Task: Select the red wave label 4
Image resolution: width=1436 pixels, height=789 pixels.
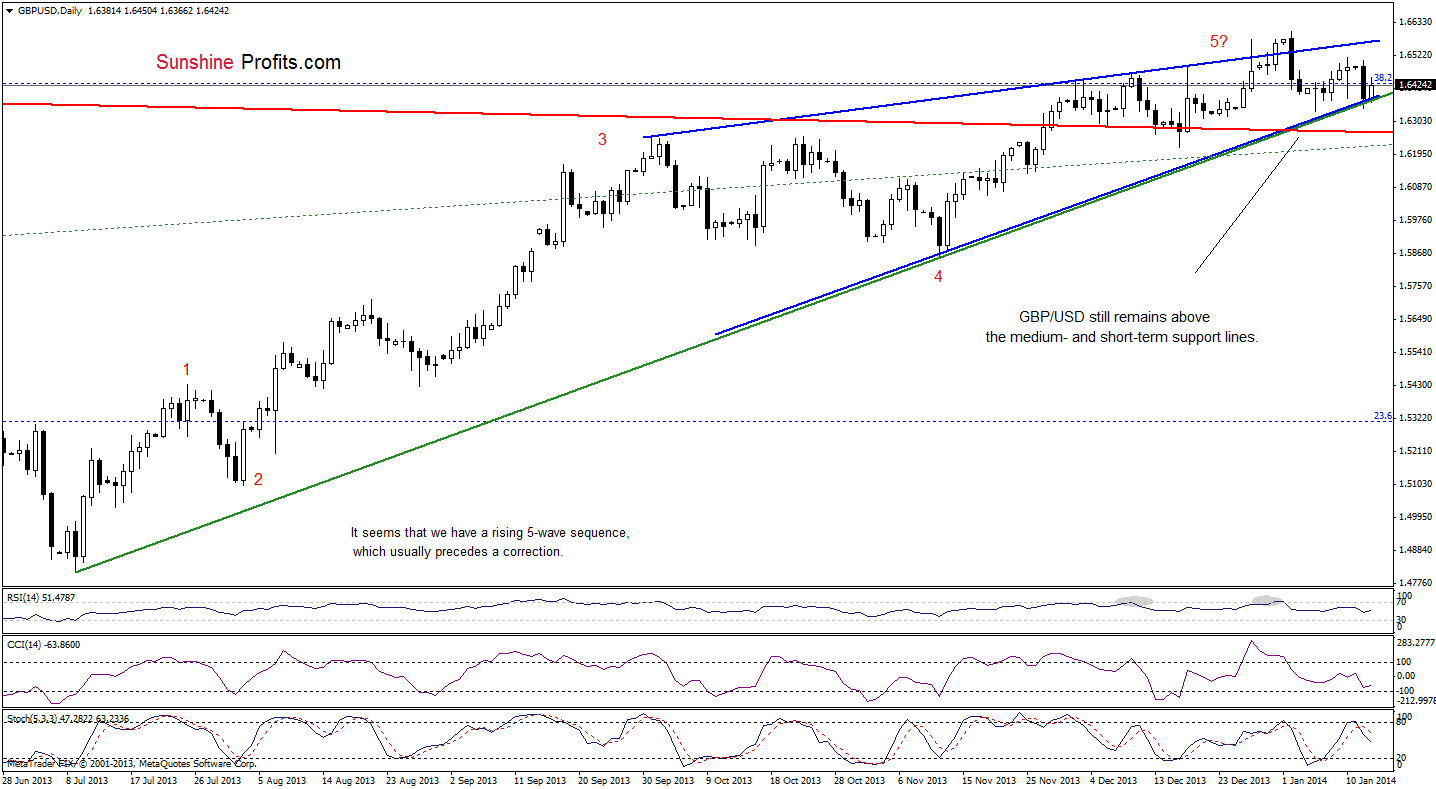Action: click(938, 277)
